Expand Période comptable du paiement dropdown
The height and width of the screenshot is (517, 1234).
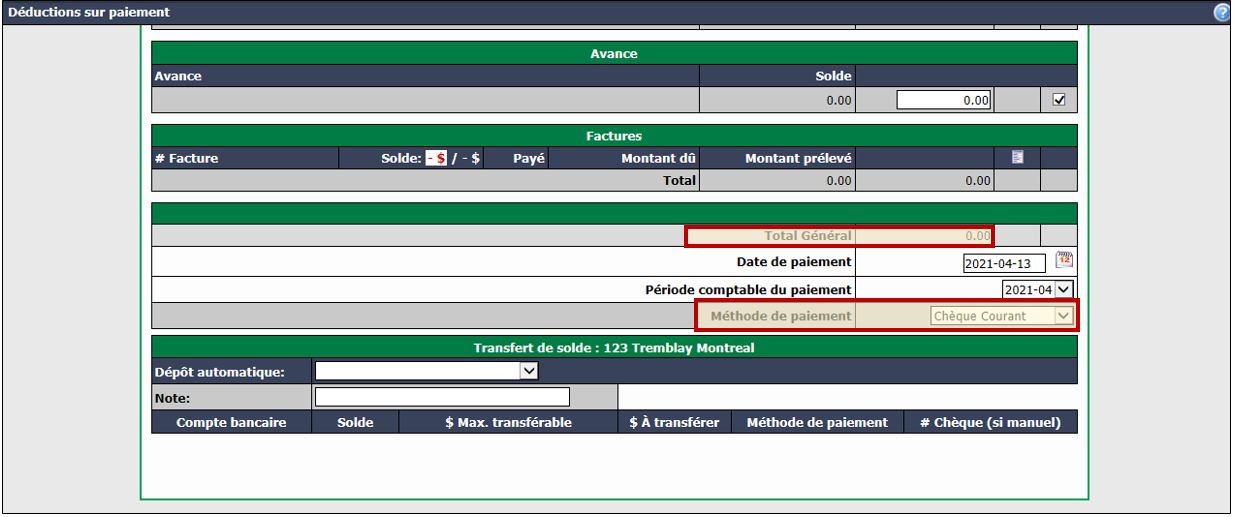1038,289
